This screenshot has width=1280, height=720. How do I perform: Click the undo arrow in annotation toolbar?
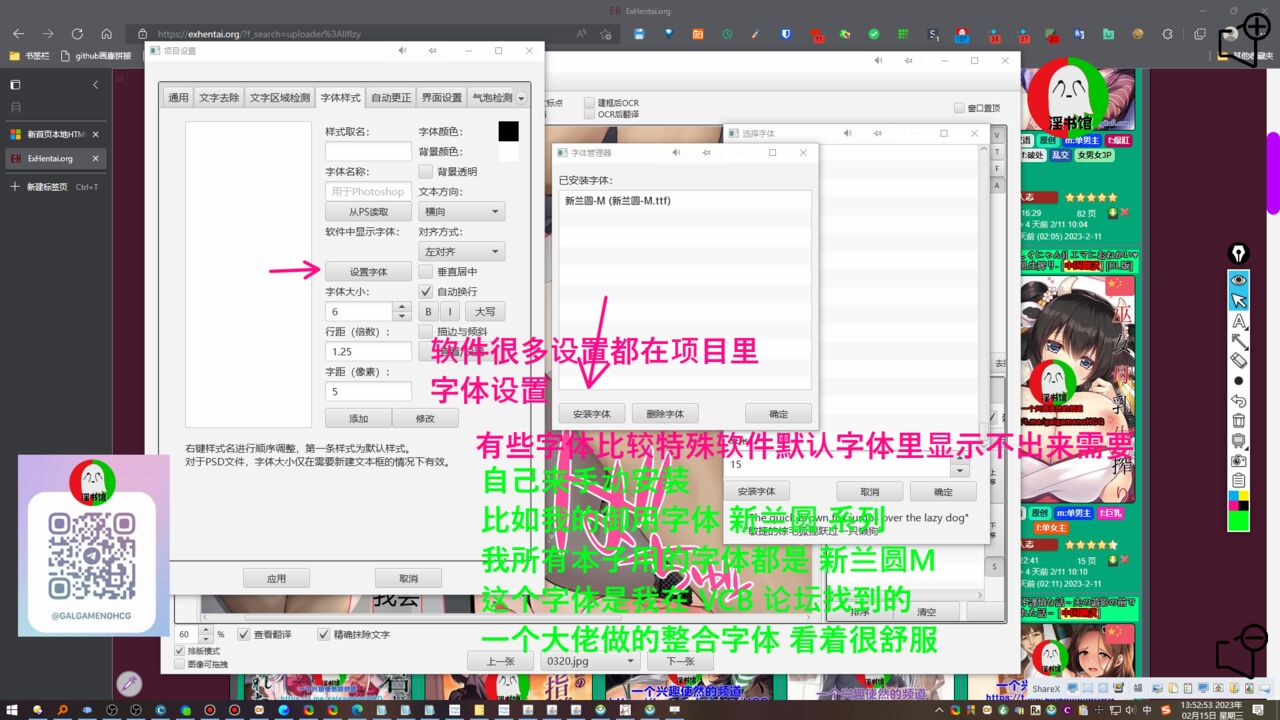click(x=1239, y=401)
